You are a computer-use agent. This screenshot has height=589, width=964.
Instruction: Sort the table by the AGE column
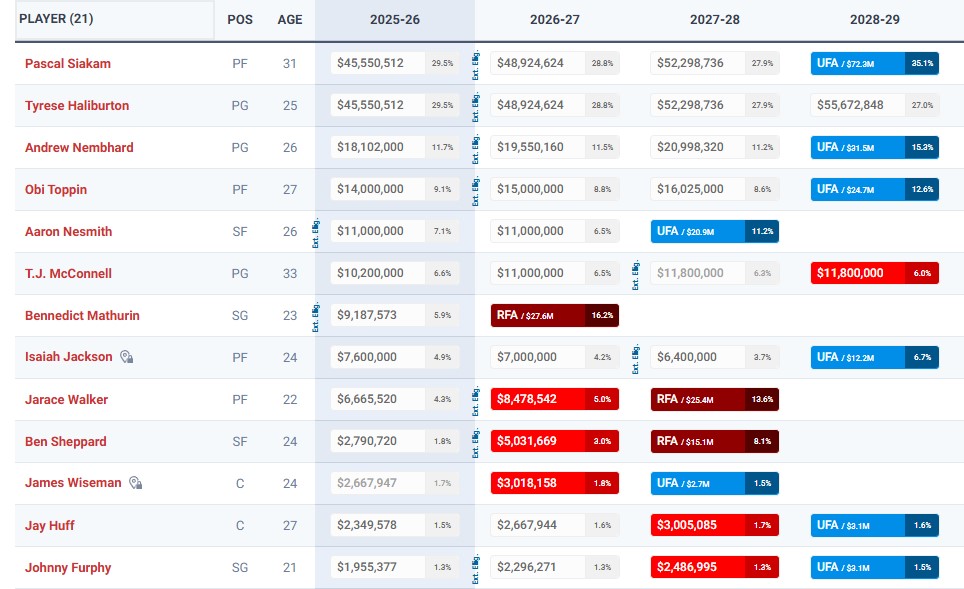tap(290, 19)
